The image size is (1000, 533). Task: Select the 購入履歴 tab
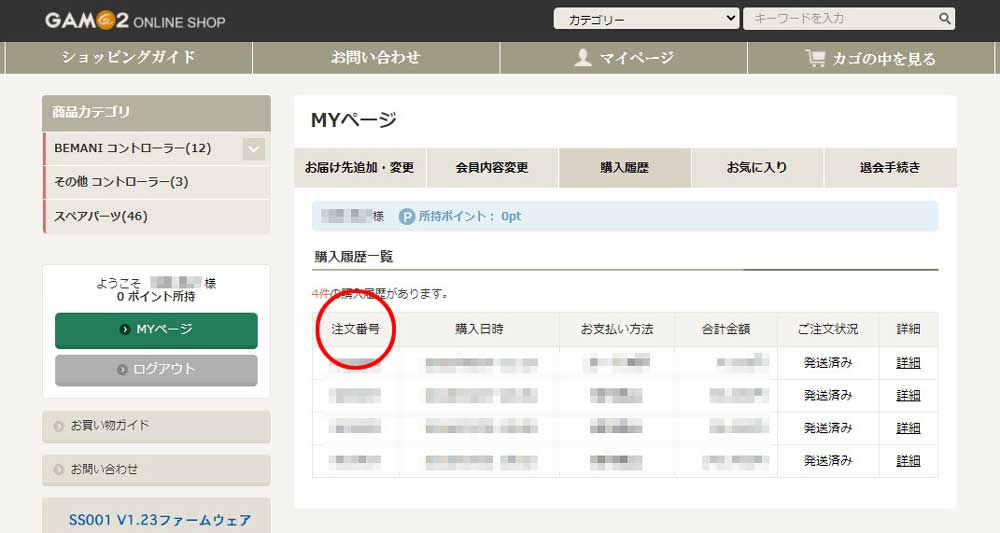pos(625,168)
